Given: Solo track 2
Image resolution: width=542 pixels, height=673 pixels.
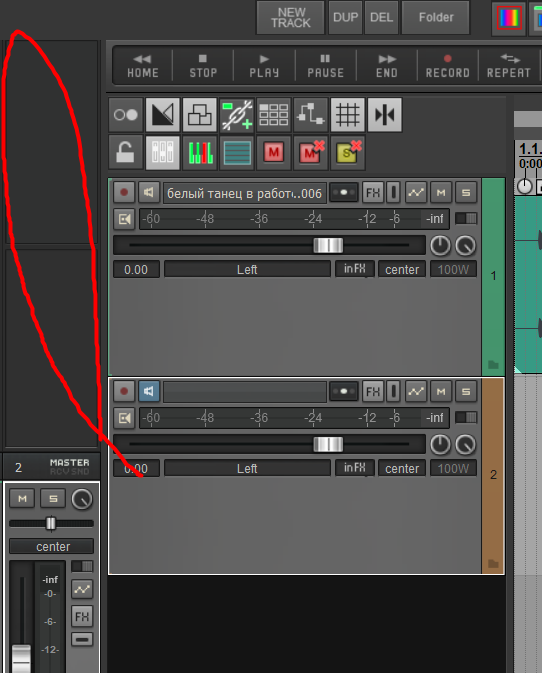Looking at the screenshot, I should pyautogui.click(x=466, y=391).
